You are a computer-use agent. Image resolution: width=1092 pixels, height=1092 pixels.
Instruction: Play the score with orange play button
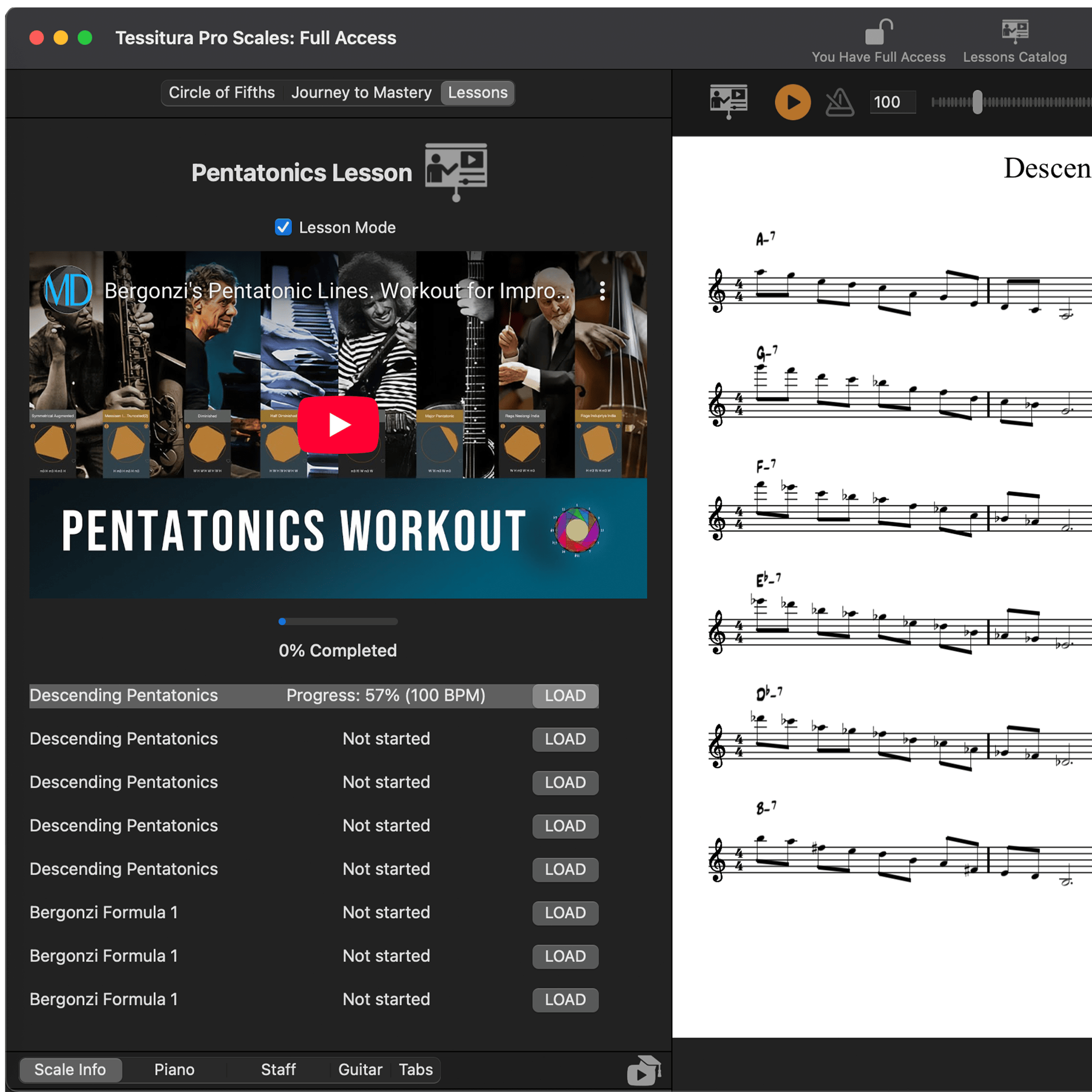tap(792, 102)
